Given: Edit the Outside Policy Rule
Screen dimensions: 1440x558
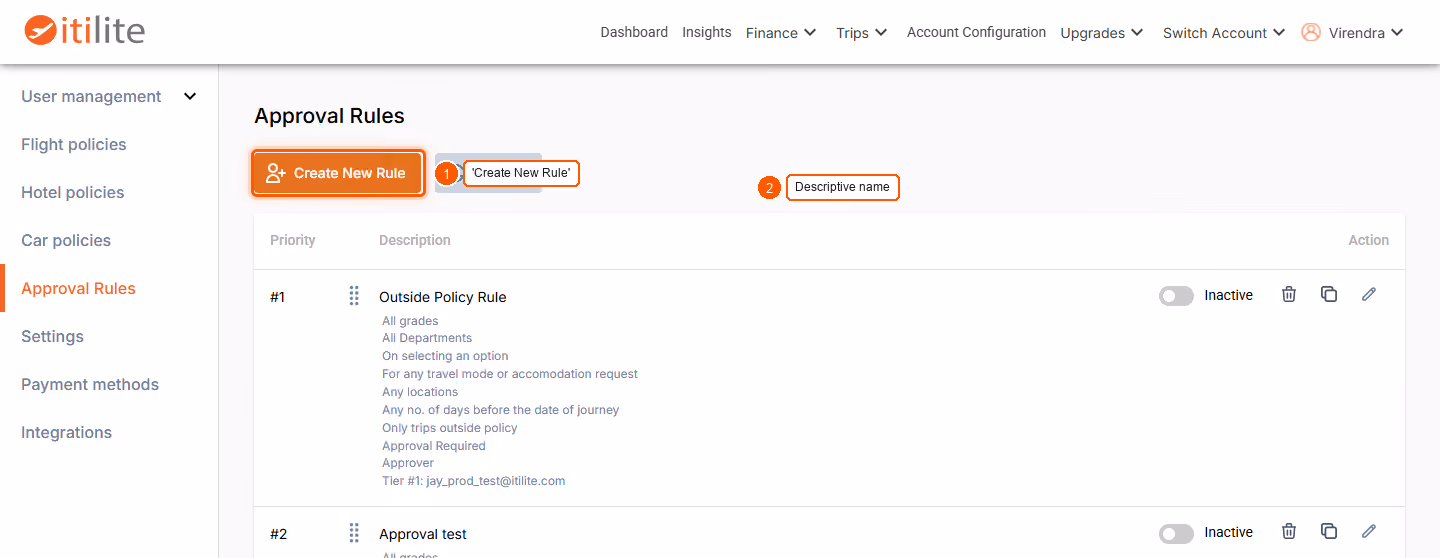Looking at the screenshot, I should click(1369, 294).
